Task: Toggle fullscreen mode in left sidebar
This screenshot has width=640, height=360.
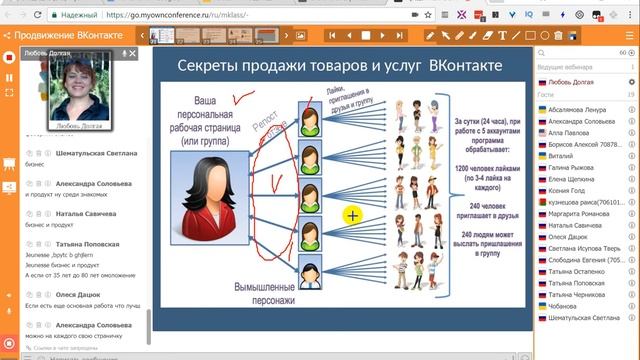Action: pos(9,93)
